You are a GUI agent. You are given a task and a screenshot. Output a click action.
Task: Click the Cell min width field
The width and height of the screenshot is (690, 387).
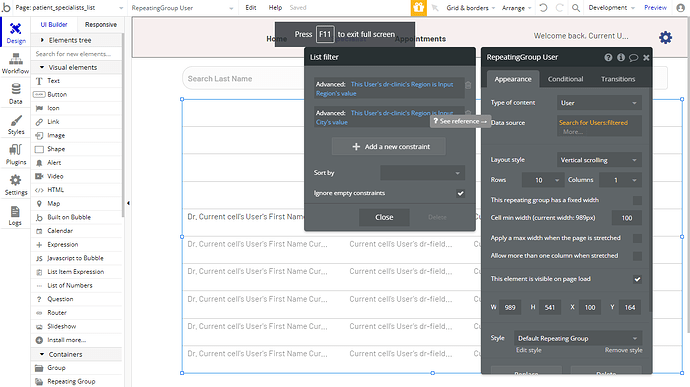click(x=627, y=218)
